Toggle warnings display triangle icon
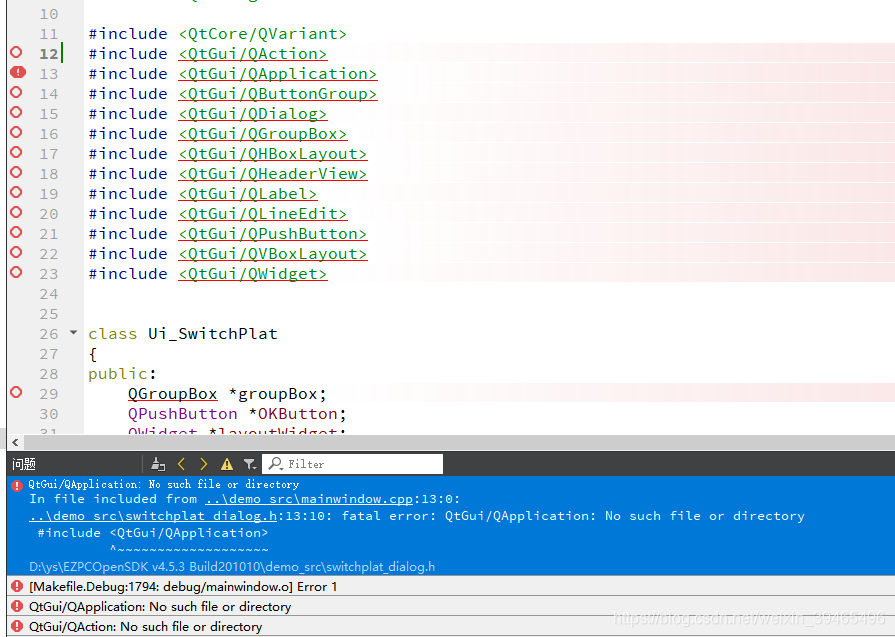The height and width of the screenshot is (637, 895). [227, 464]
